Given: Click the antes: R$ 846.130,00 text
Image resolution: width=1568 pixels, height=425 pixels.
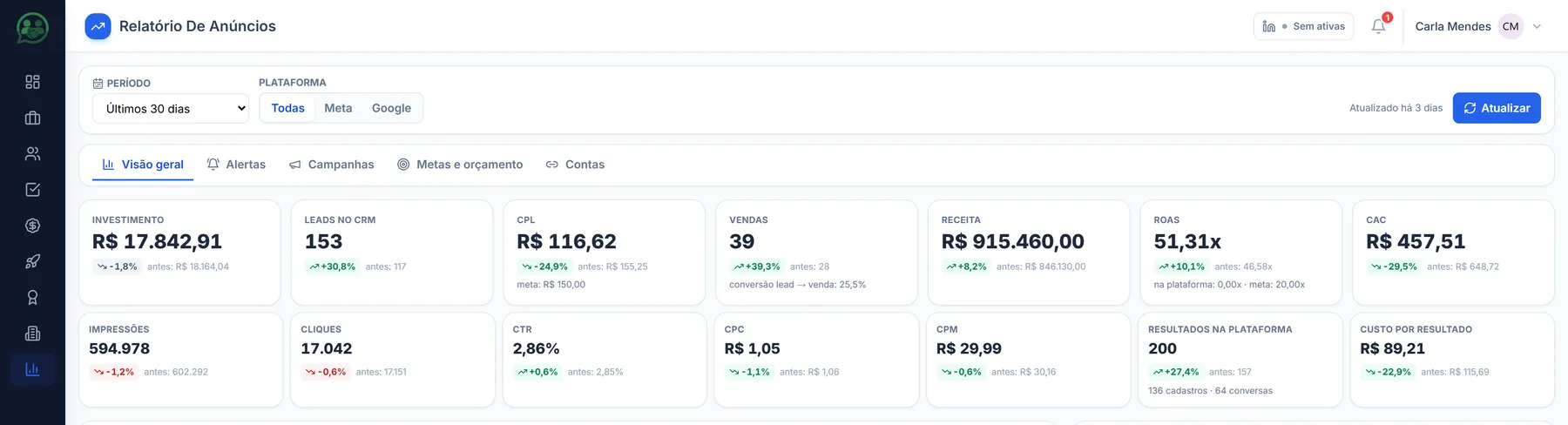Looking at the screenshot, I should pos(1041,266).
